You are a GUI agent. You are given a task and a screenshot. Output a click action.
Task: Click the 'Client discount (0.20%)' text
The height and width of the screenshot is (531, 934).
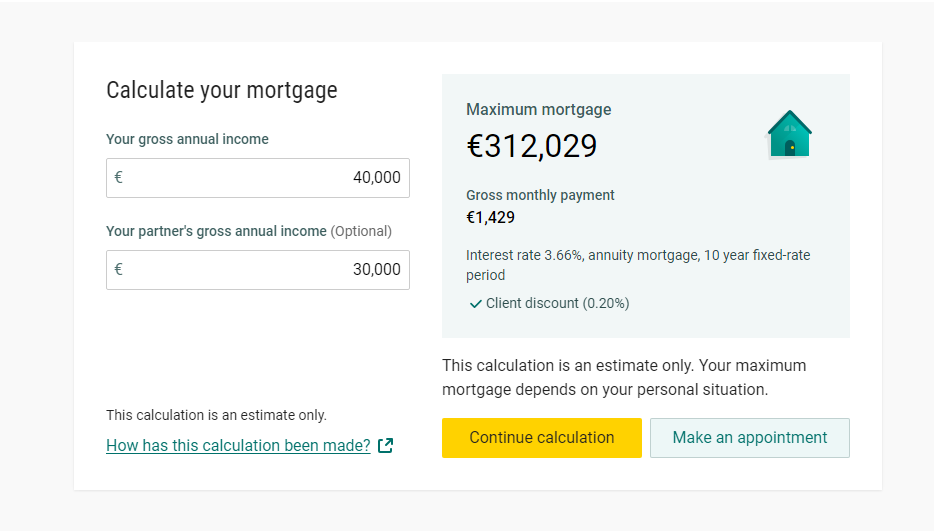click(557, 303)
